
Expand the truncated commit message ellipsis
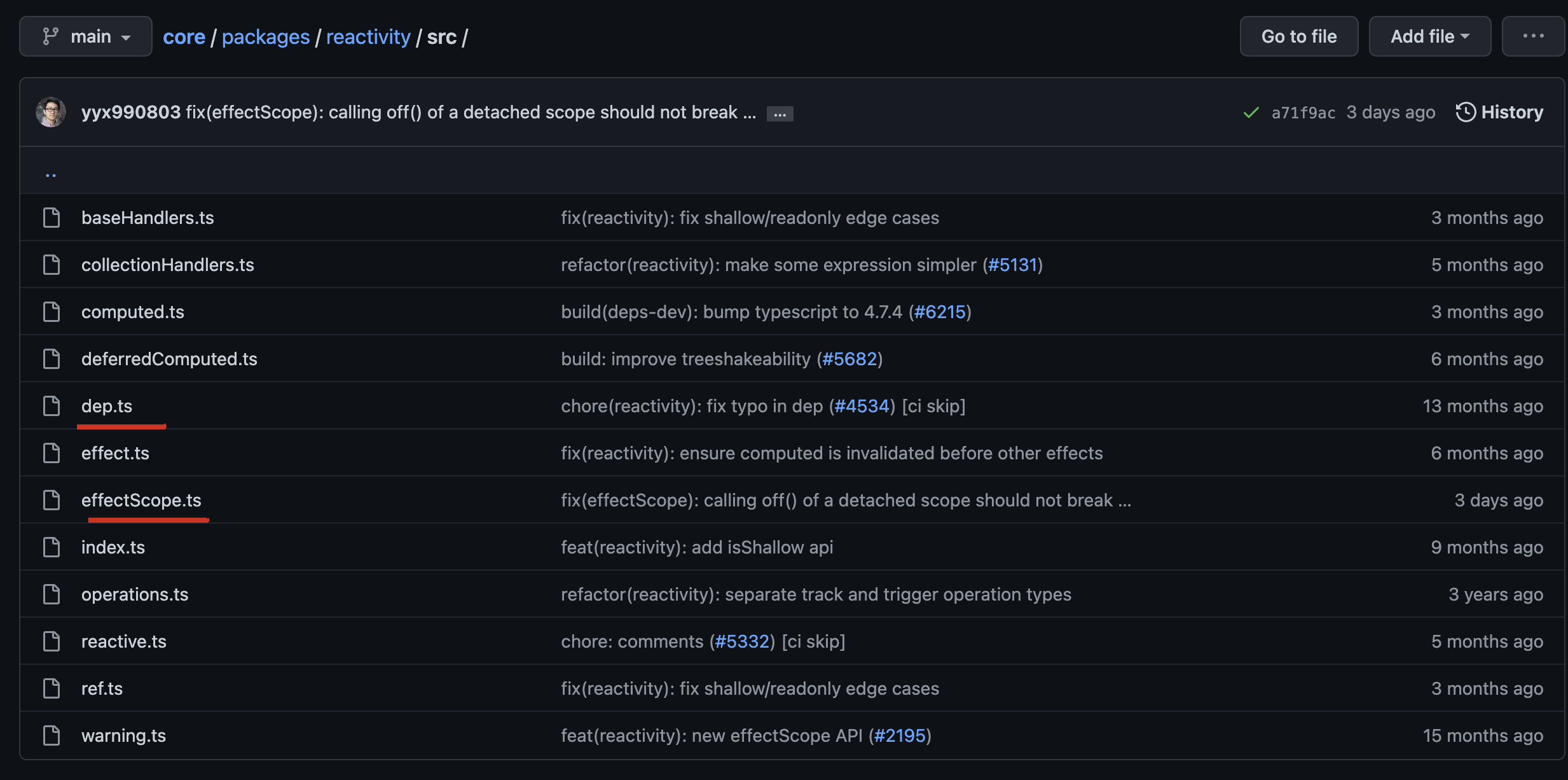(x=780, y=114)
